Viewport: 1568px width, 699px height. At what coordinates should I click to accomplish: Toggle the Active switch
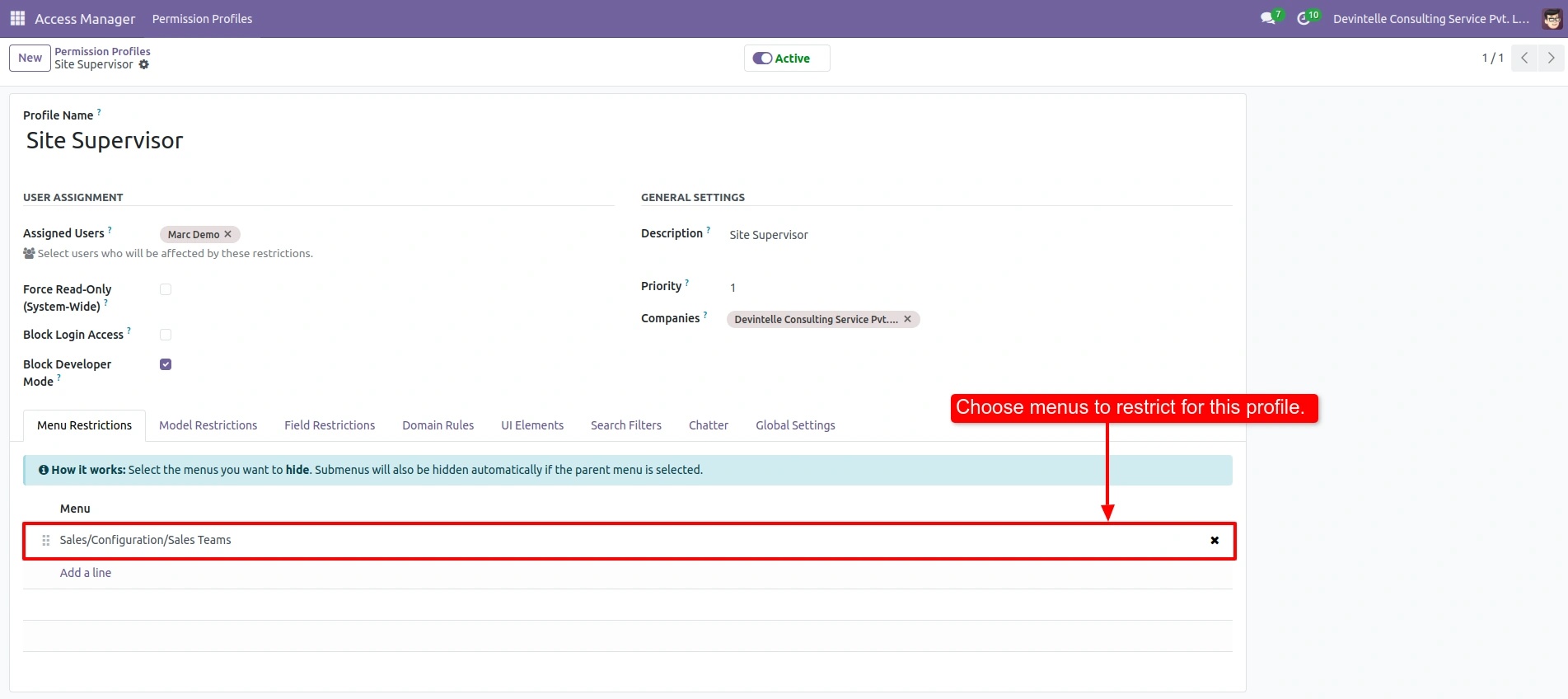[762, 59]
